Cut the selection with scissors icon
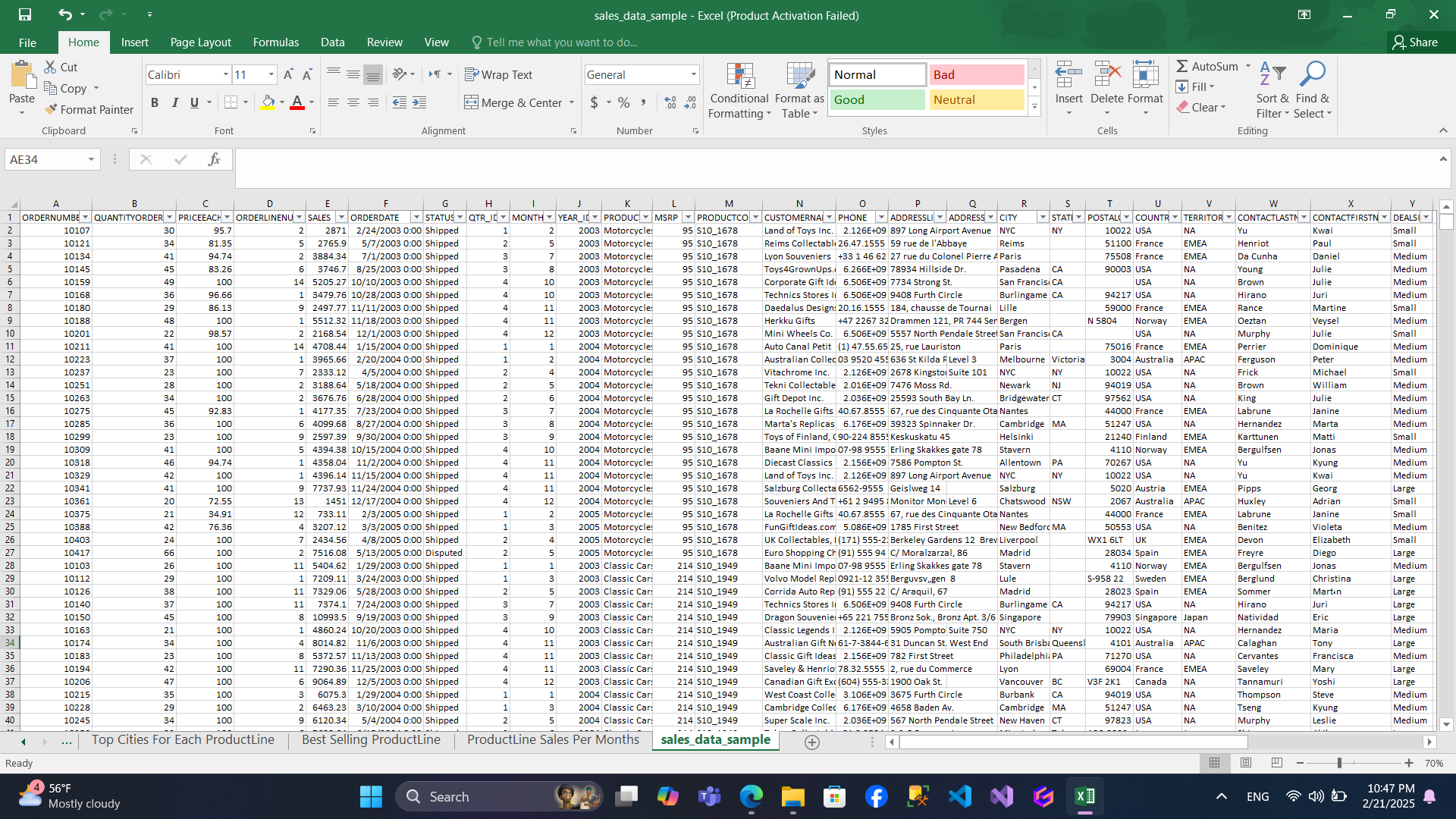Image resolution: width=1456 pixels, height=819 pixels. pos(61,67)
